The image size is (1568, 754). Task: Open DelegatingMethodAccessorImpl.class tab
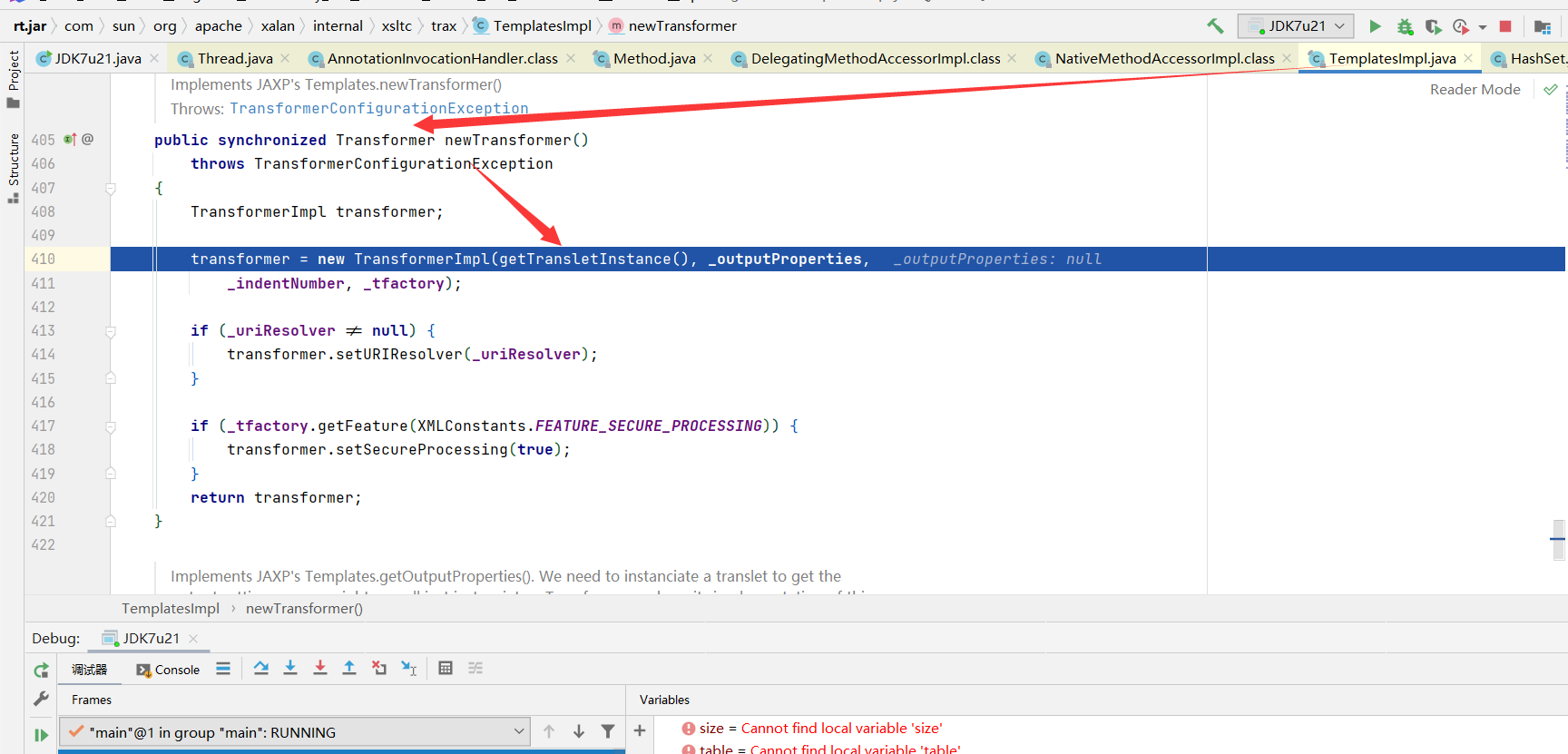[876, 58]
